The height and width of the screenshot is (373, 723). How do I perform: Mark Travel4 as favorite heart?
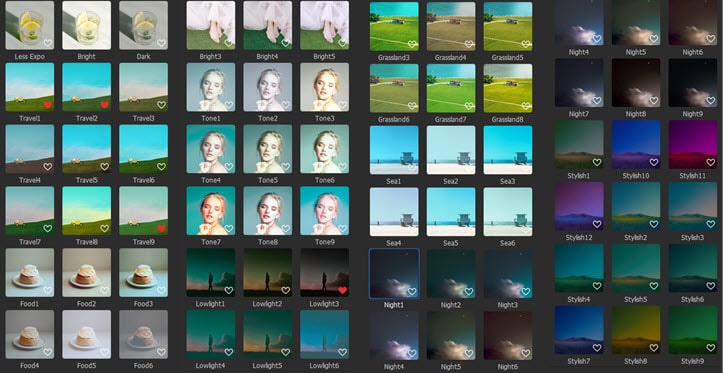(47, 166)
